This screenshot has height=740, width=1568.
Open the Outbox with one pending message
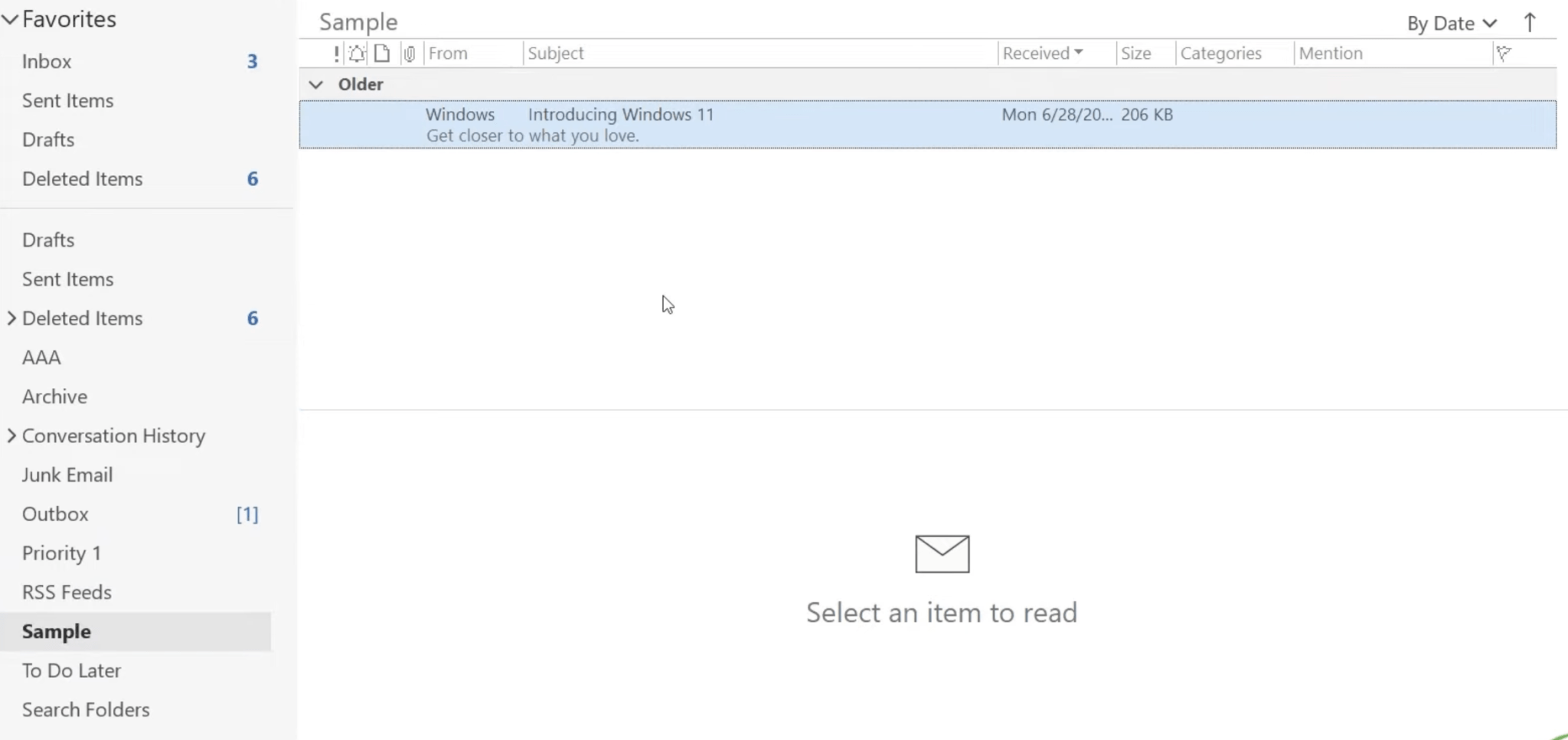point(54,513)
